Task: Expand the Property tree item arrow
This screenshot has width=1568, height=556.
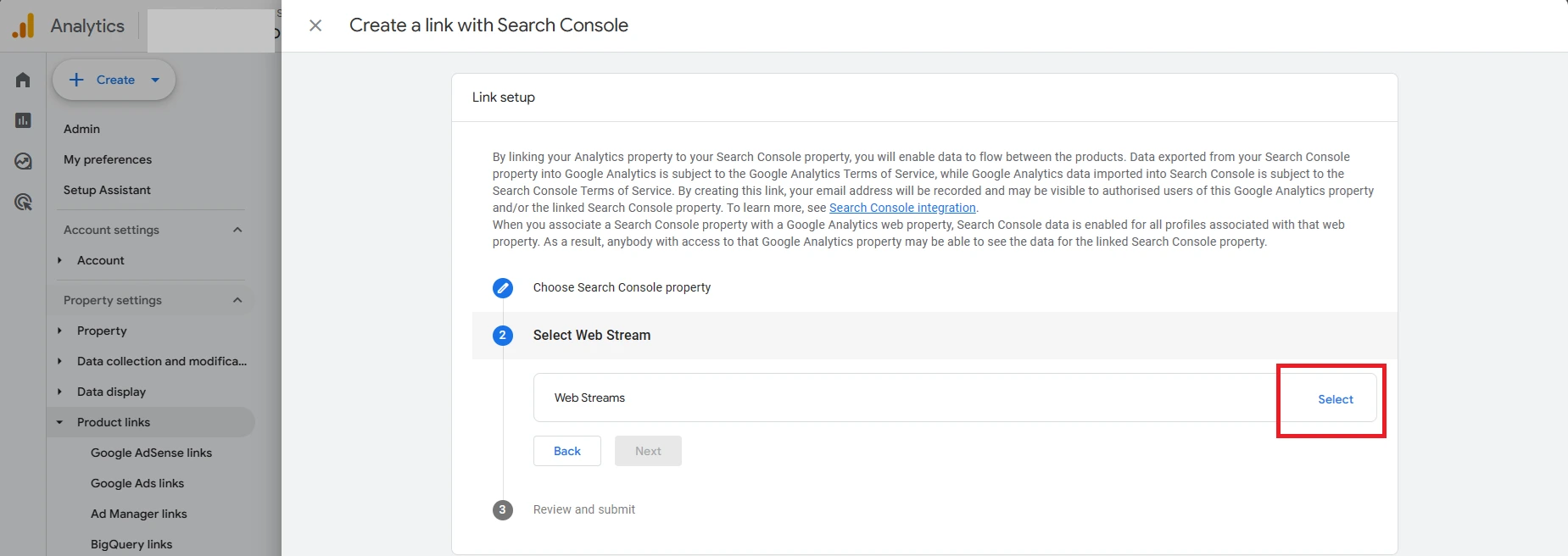Action: 59,331
